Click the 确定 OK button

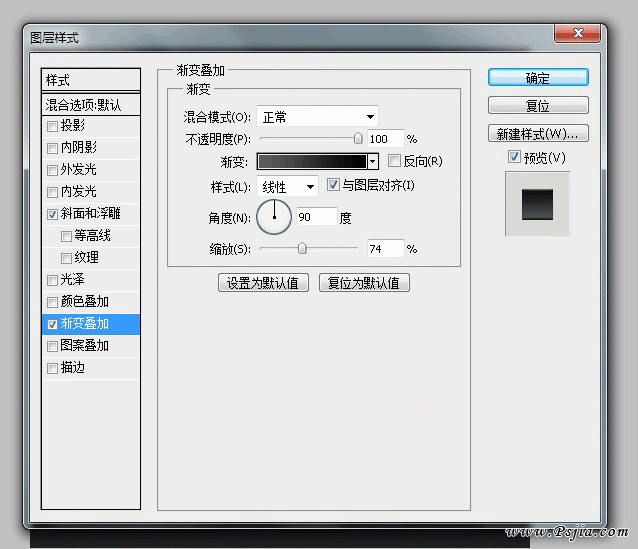coord(537,78)
